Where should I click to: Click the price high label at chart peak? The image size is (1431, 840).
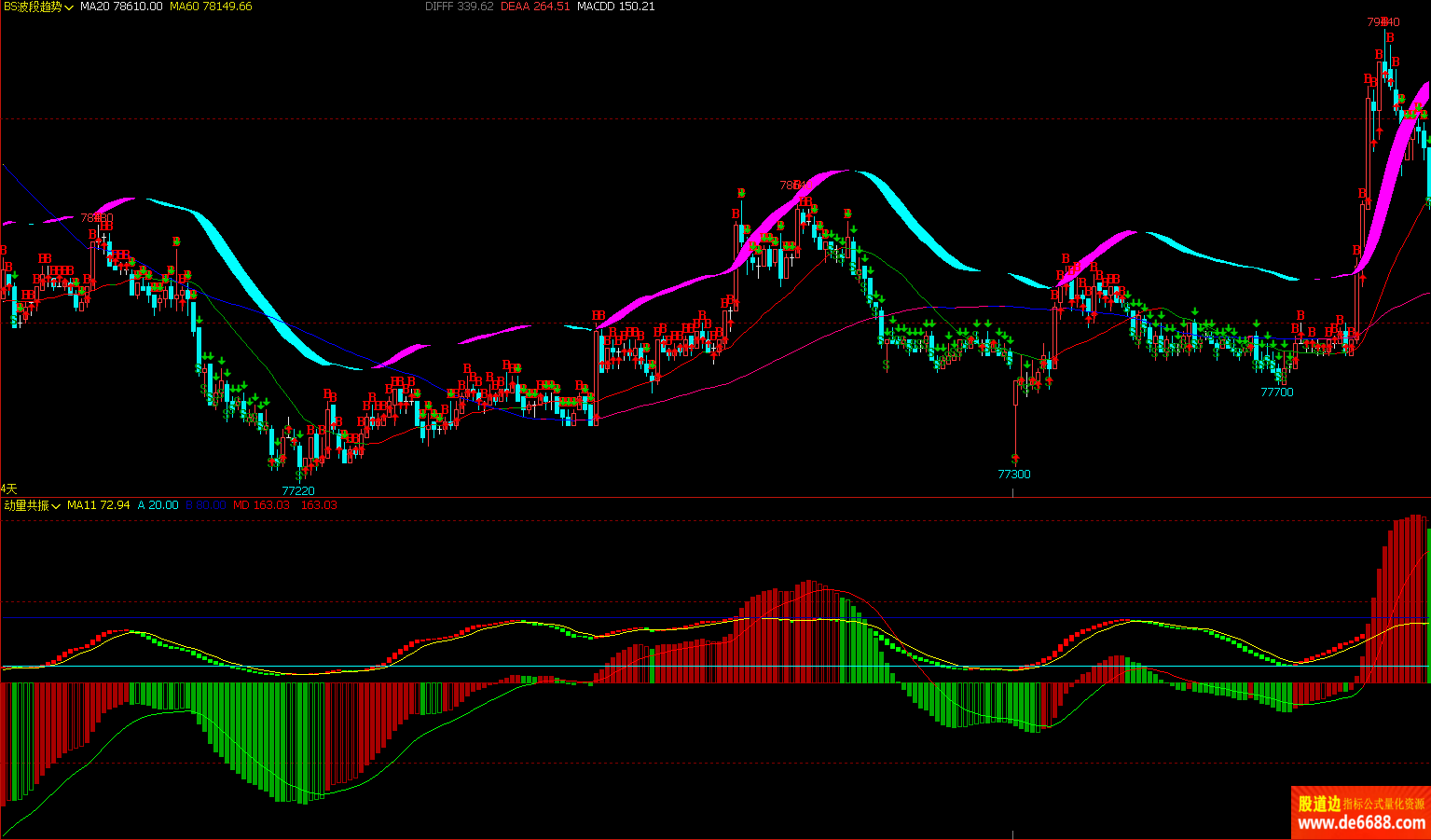coord(1383,21)
